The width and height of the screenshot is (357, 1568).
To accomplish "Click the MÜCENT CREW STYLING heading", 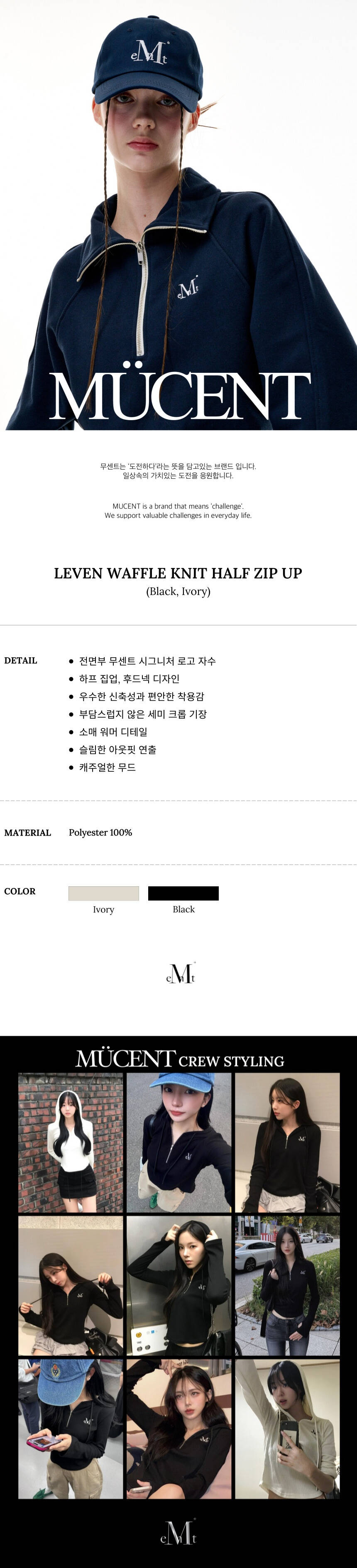I will [179, 1060].
